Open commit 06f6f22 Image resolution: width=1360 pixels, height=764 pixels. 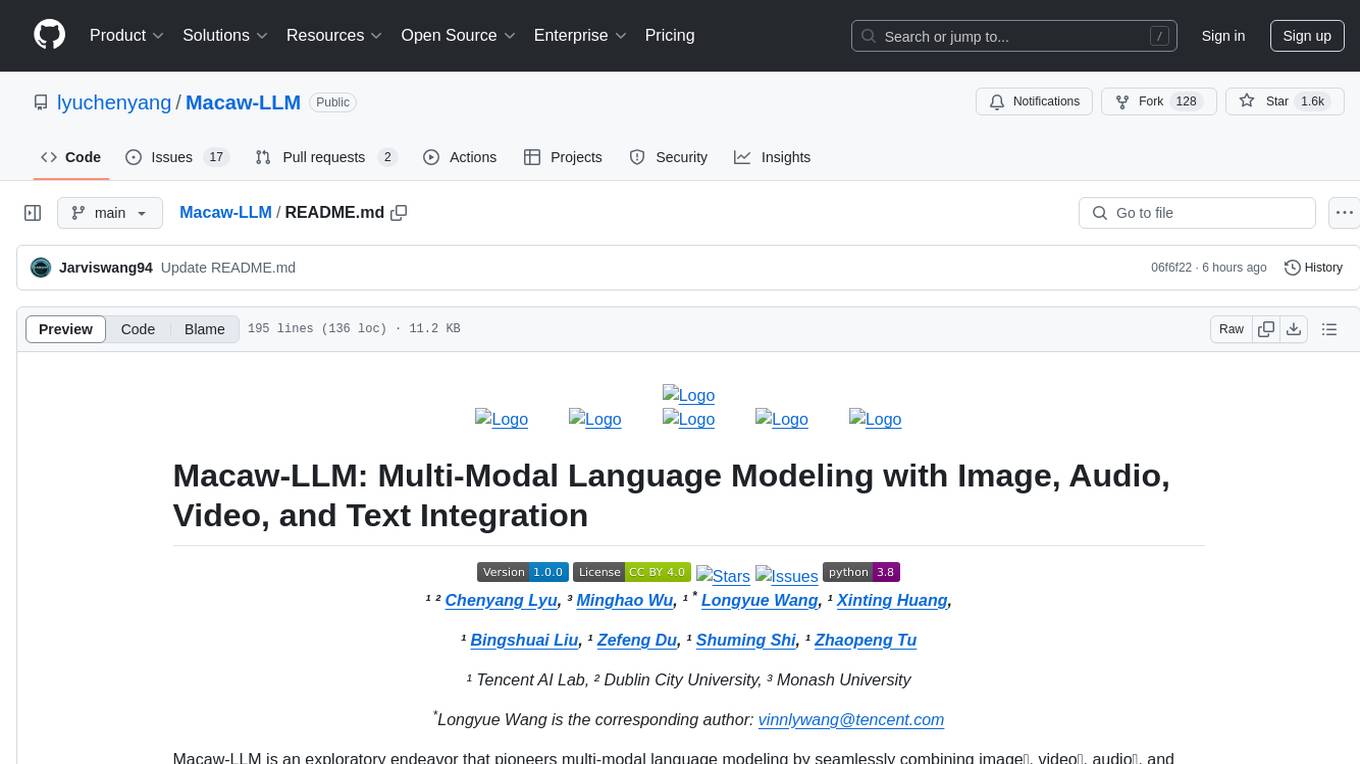click(1171, 267)
